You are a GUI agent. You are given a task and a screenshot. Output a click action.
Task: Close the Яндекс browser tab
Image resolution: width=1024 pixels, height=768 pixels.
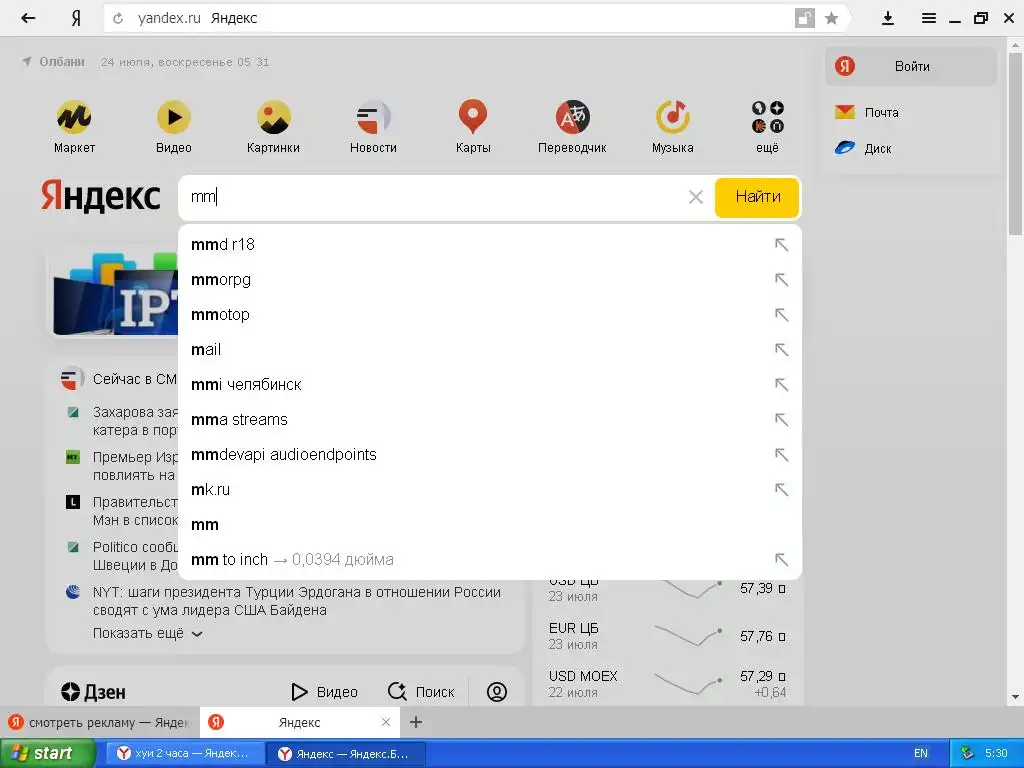click(386, 722)
